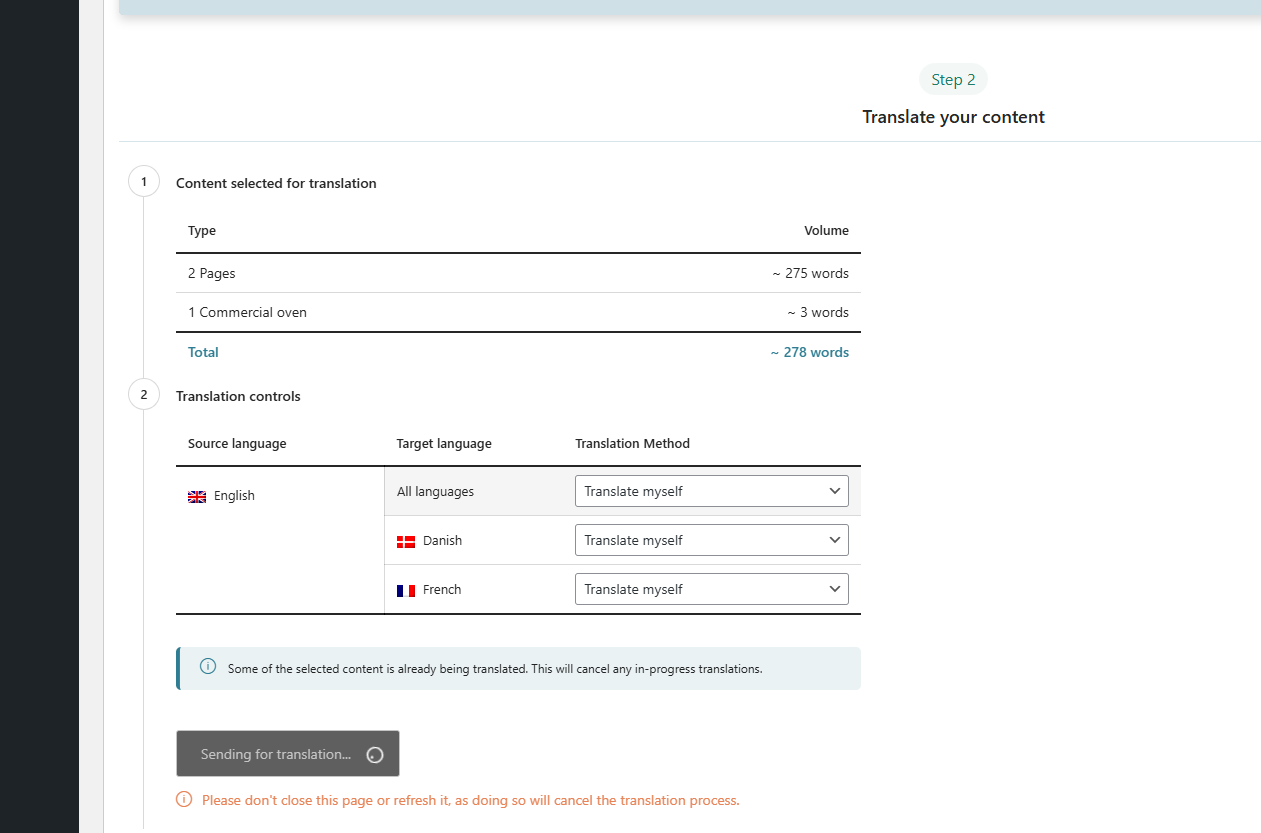This screenshot has width=1261, height=833.
Task: Click the "Translate your content" heading
Action: pos(953,117)
